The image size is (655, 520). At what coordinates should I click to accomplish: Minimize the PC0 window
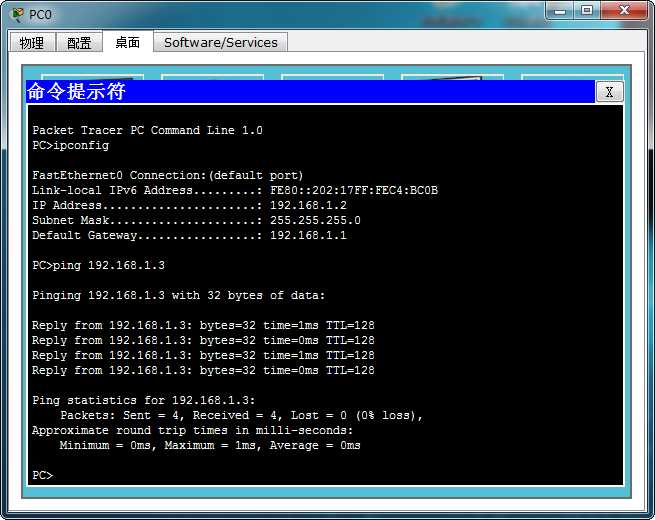pyautogui.click(x=560, y=10)
